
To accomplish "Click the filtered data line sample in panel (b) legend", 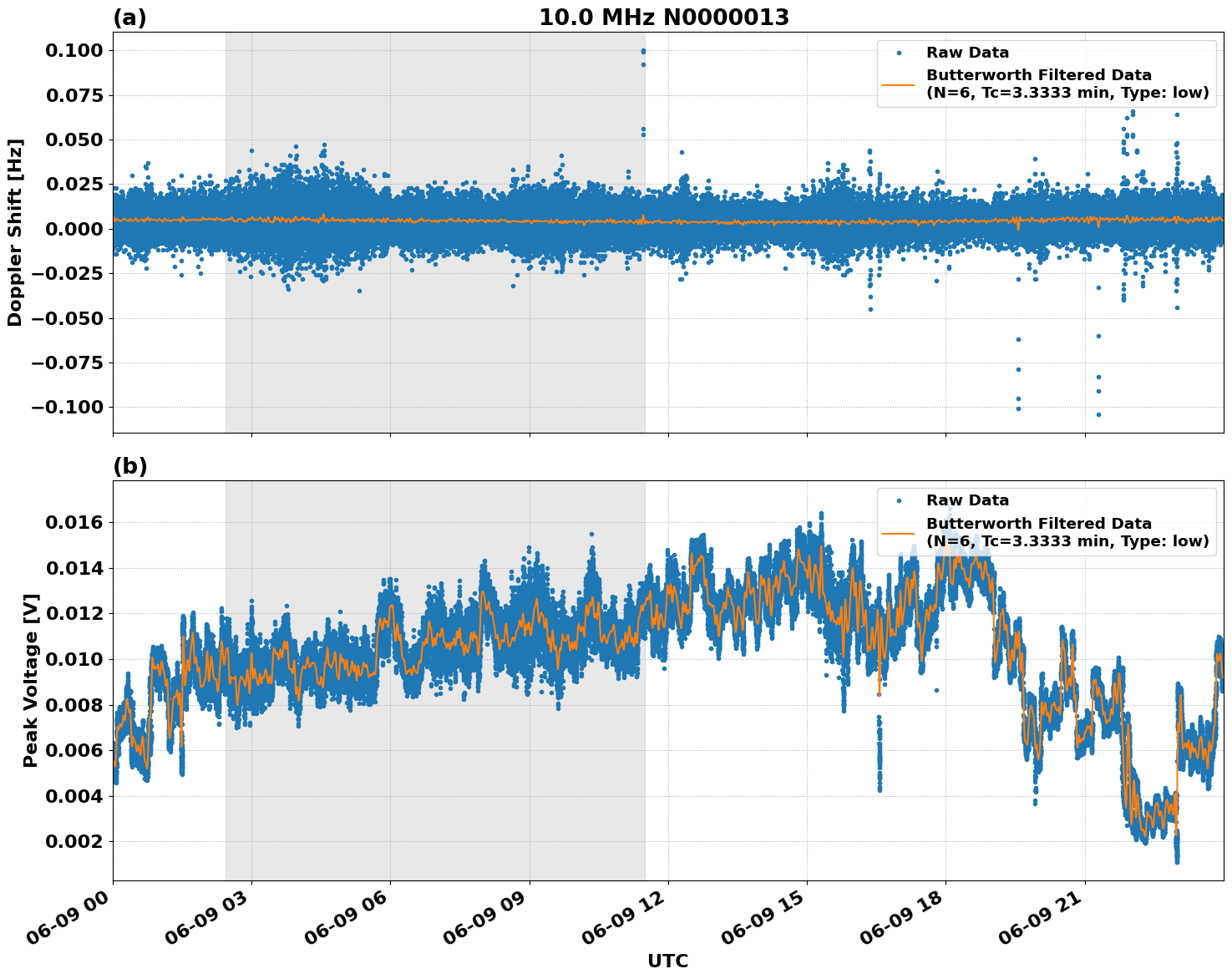I will (899, 533).
